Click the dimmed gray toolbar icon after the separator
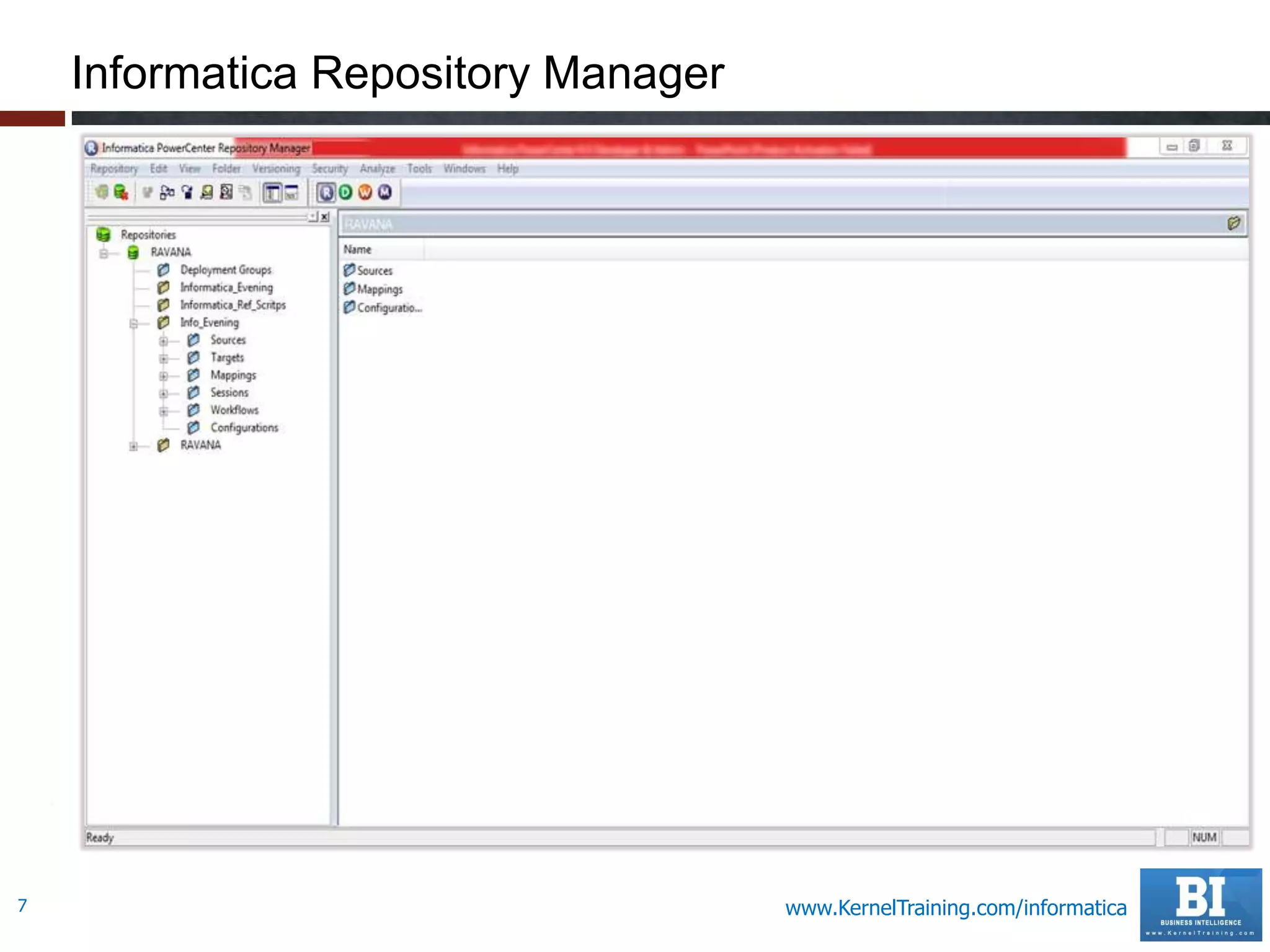 (147, 193)
